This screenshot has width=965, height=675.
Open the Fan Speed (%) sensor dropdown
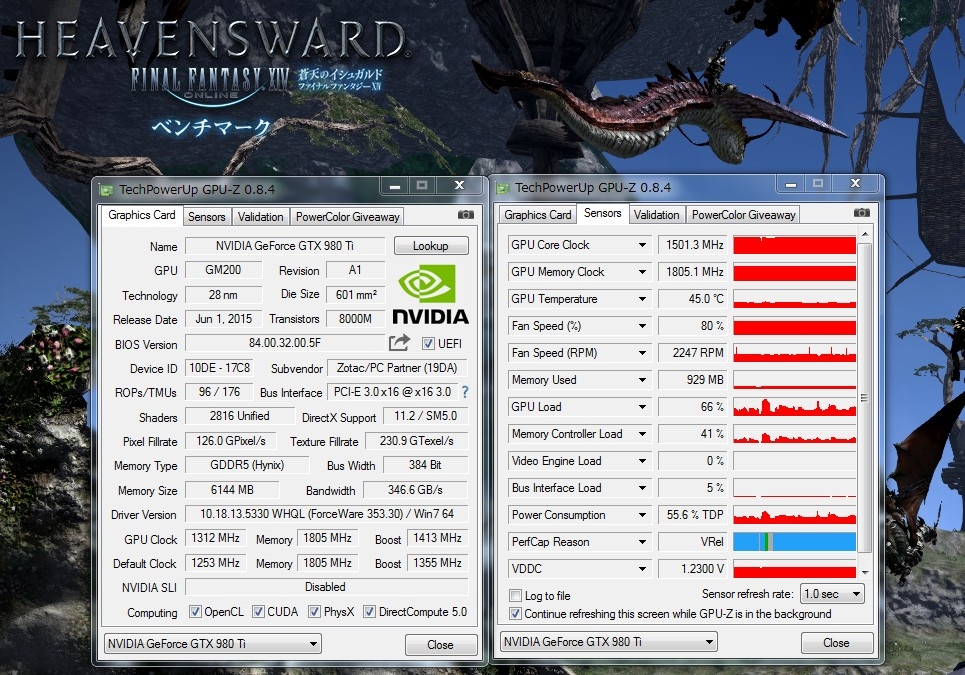click(x=642, y=326)
